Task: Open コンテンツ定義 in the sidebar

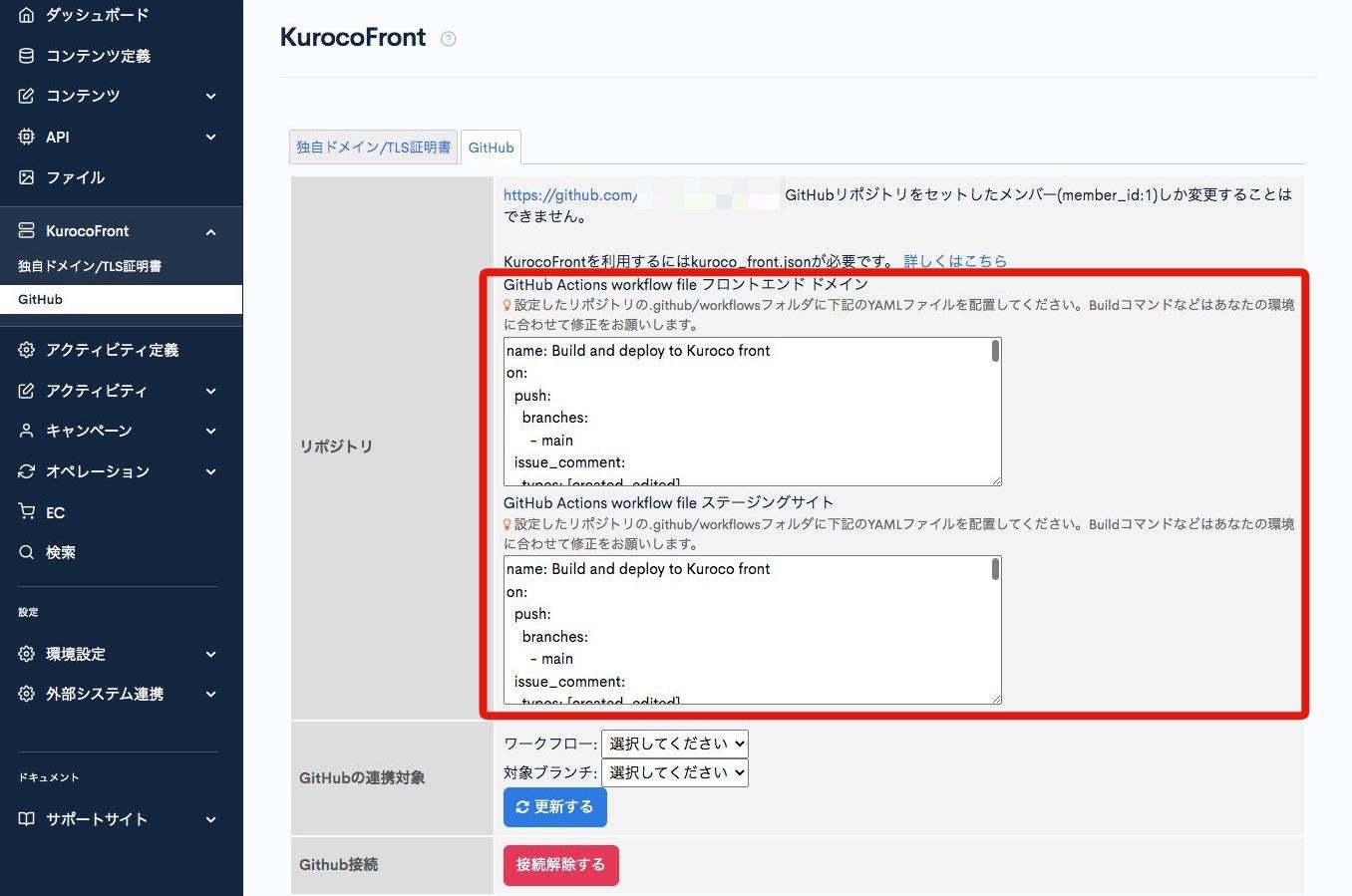Action: pyautogui.click(x=98, y=56)
